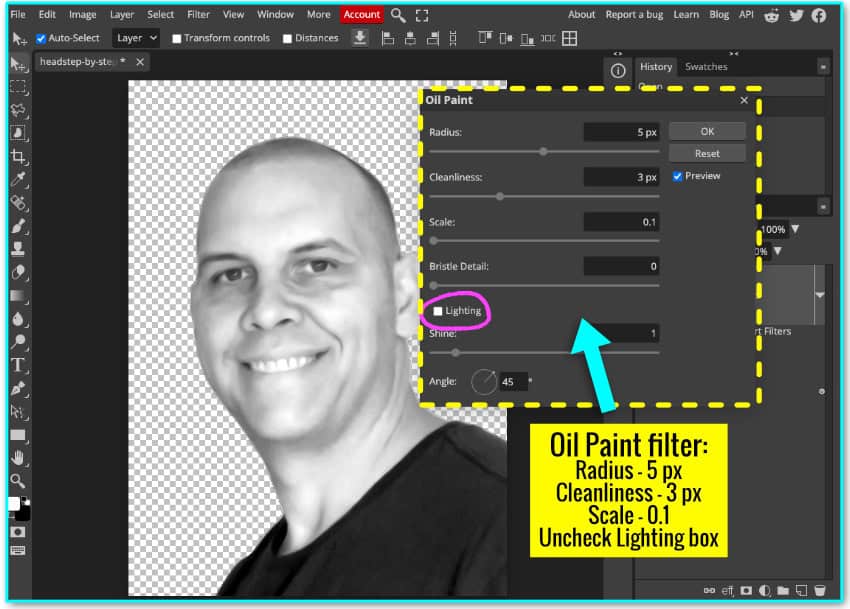Click Reset in the Oil Paint dialog
Image resolution: width=850 pixels, height=609 pixels.
(x=707, y=153)
